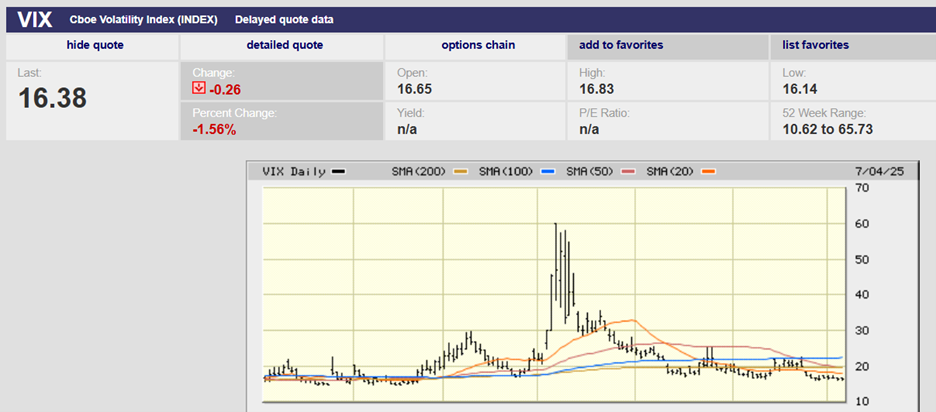Click the Delayed quote data label
Screen dimensions: 936x412
click(x=284, y=20)
